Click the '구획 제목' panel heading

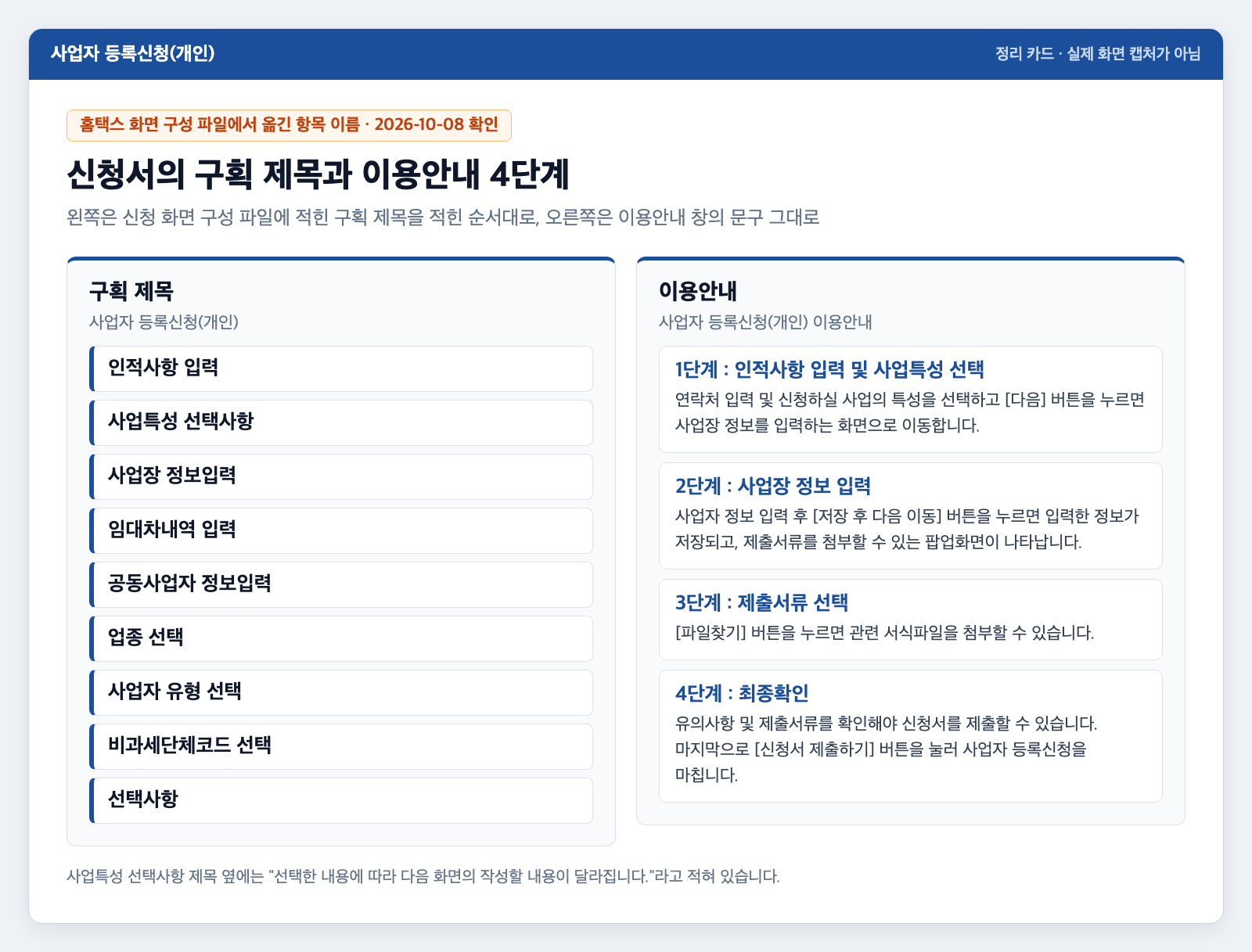(x=131, y=292)
